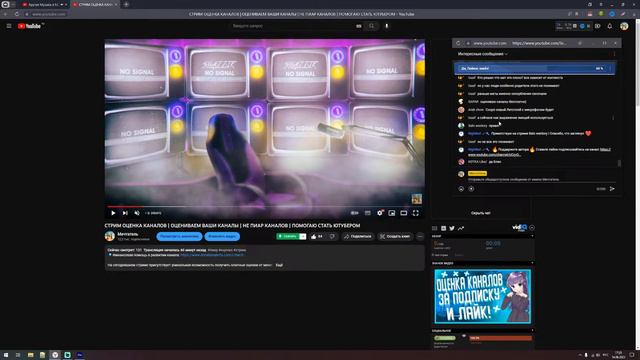Image resolution: width=640 pixels, height=360 pixels.
Task: Collapse the vidIQ video thumbnail section arrow
Action: [x=532, y=263]
